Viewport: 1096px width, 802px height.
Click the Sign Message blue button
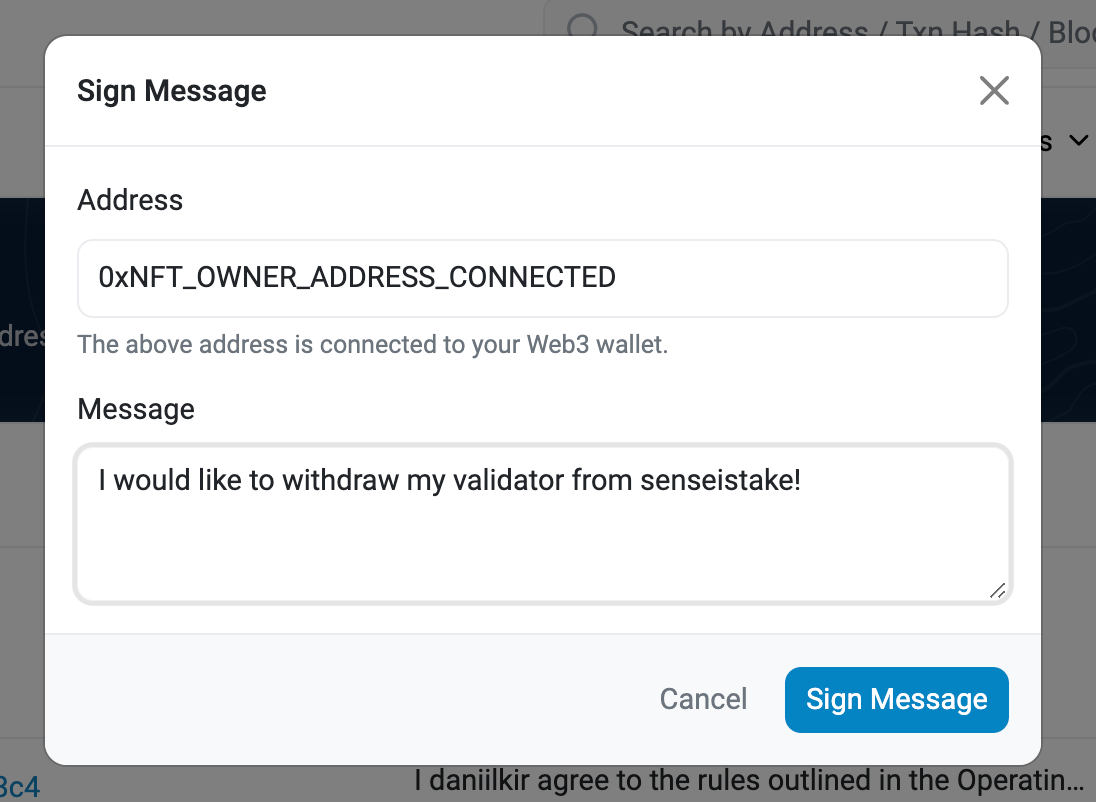pyautogui.click(x=896, y=699)
